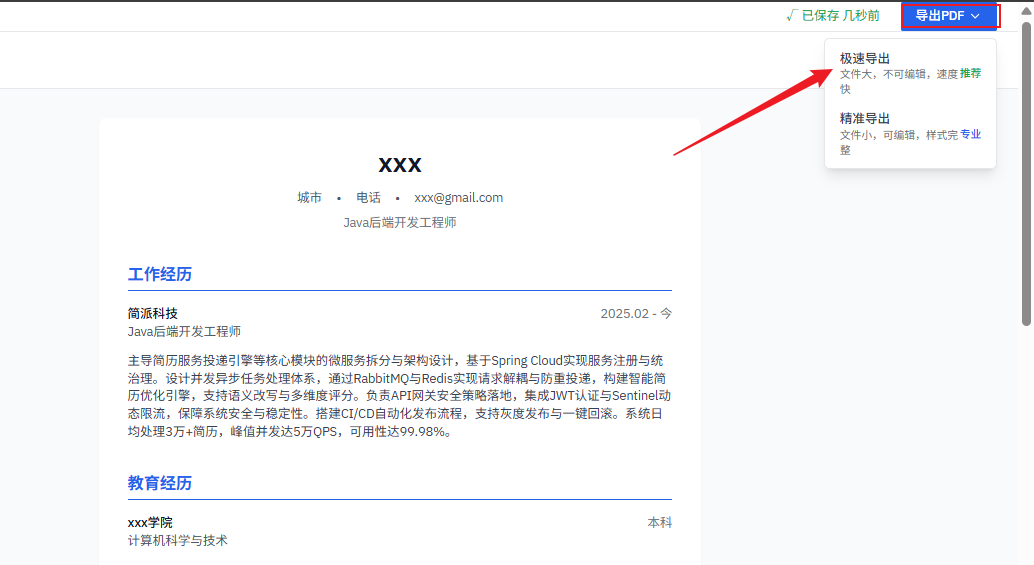Image resolution: width=1034 pixels, height=565 pixels.
Task: Click the 2025.02 - 今 date range
Action: click(636, 313)
